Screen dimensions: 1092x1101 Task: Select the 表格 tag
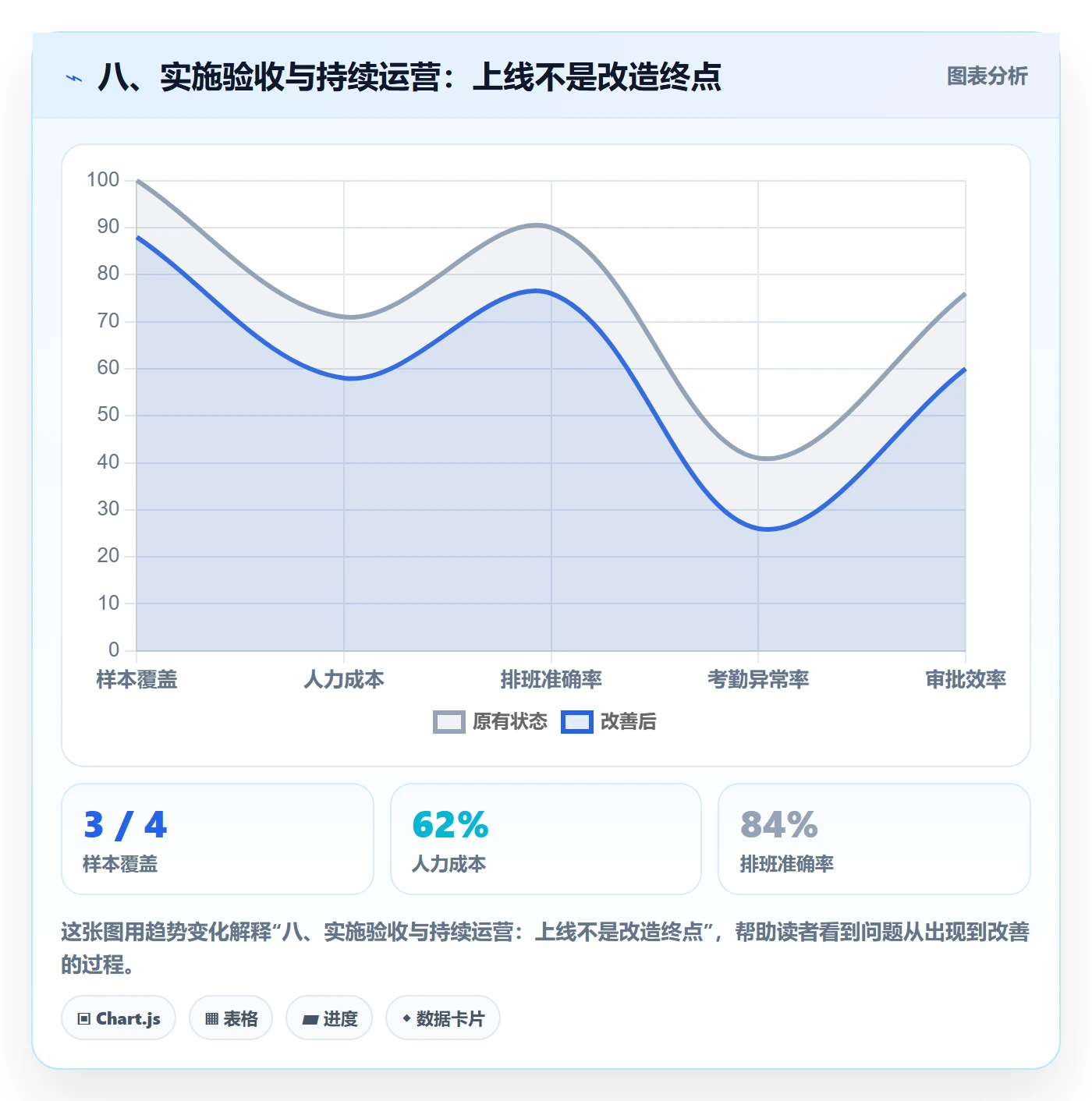click(231, 1018)
